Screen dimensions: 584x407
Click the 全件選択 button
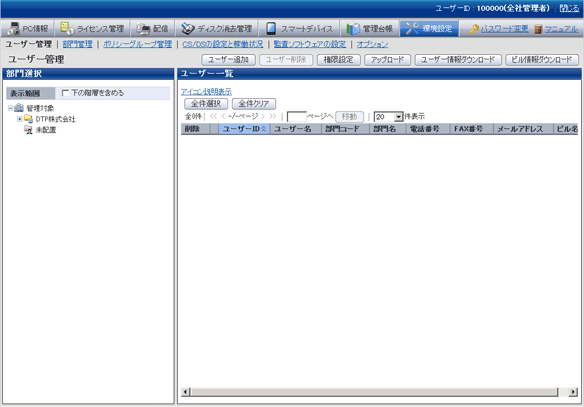coord(206,104)
